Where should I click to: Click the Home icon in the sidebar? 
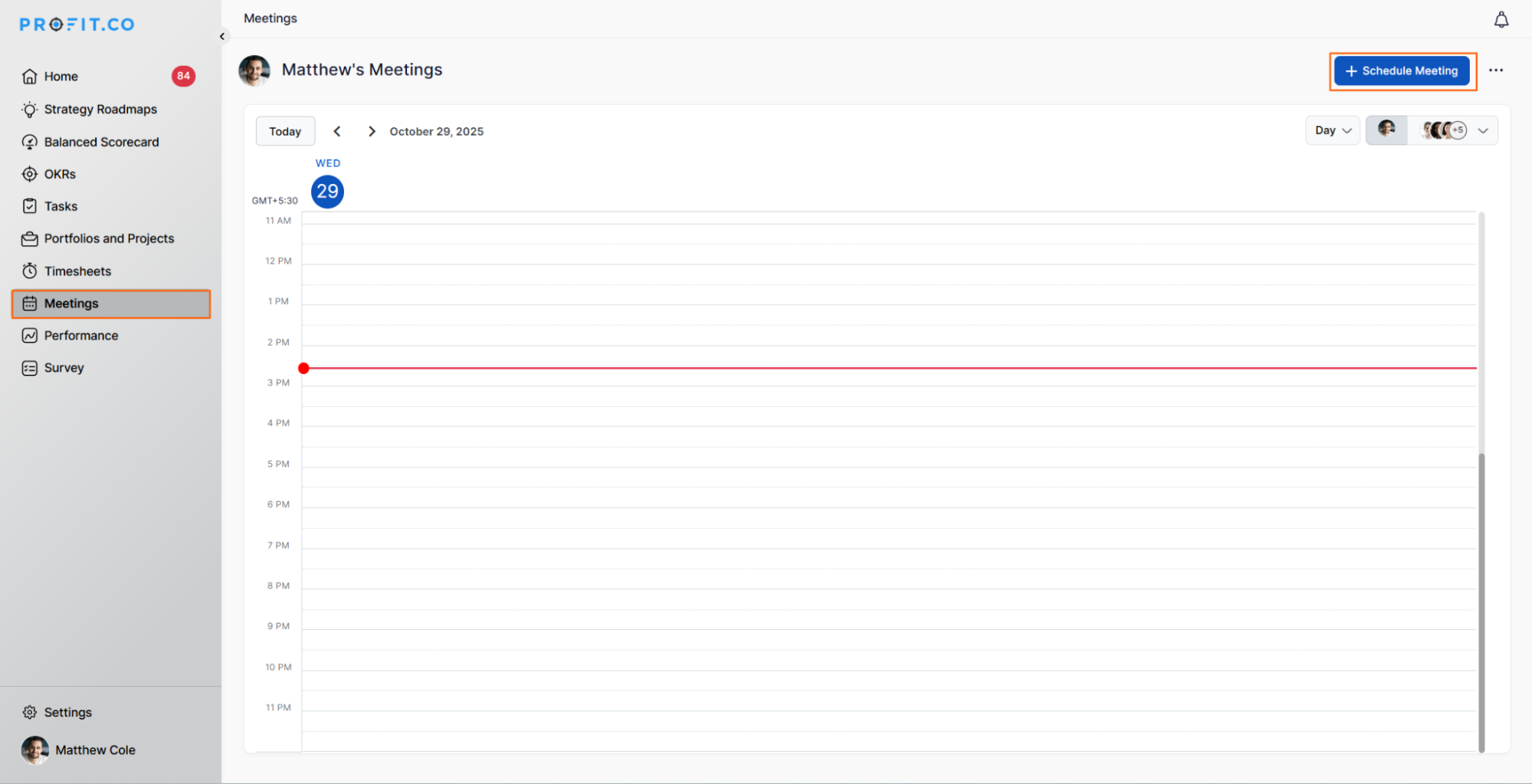pyautogui.click(x=30, y=77)
